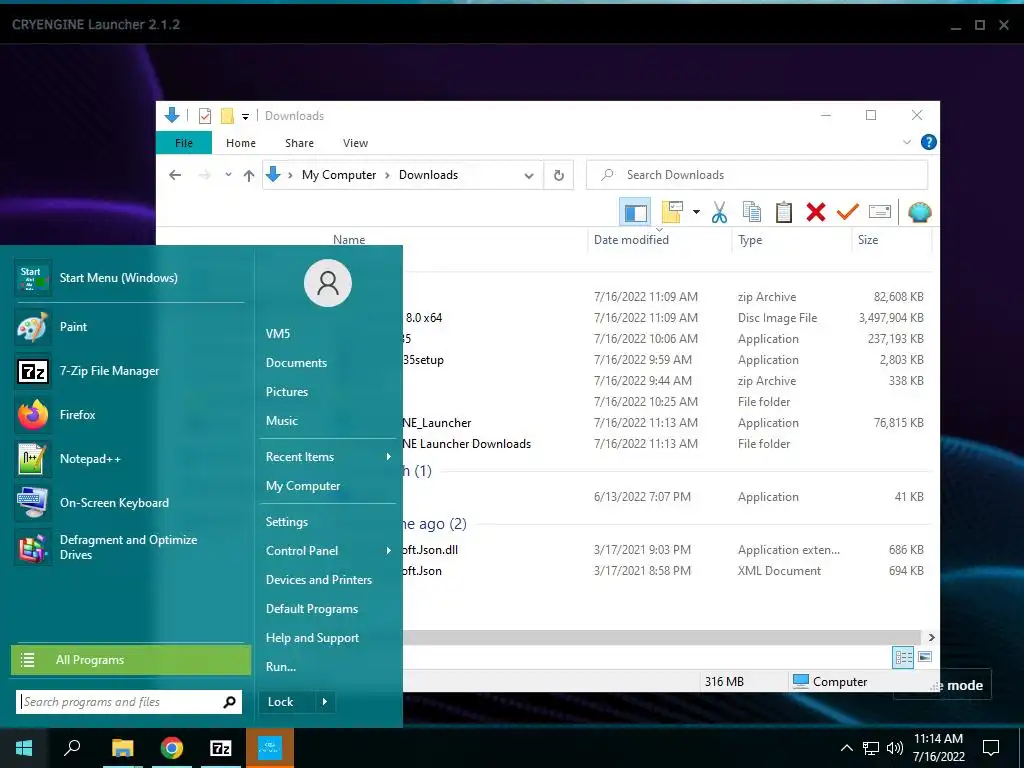The width and height of the screenshot is (1024, 768).
Task: Click the scrollbar right arrow
Action: point(931,637)
